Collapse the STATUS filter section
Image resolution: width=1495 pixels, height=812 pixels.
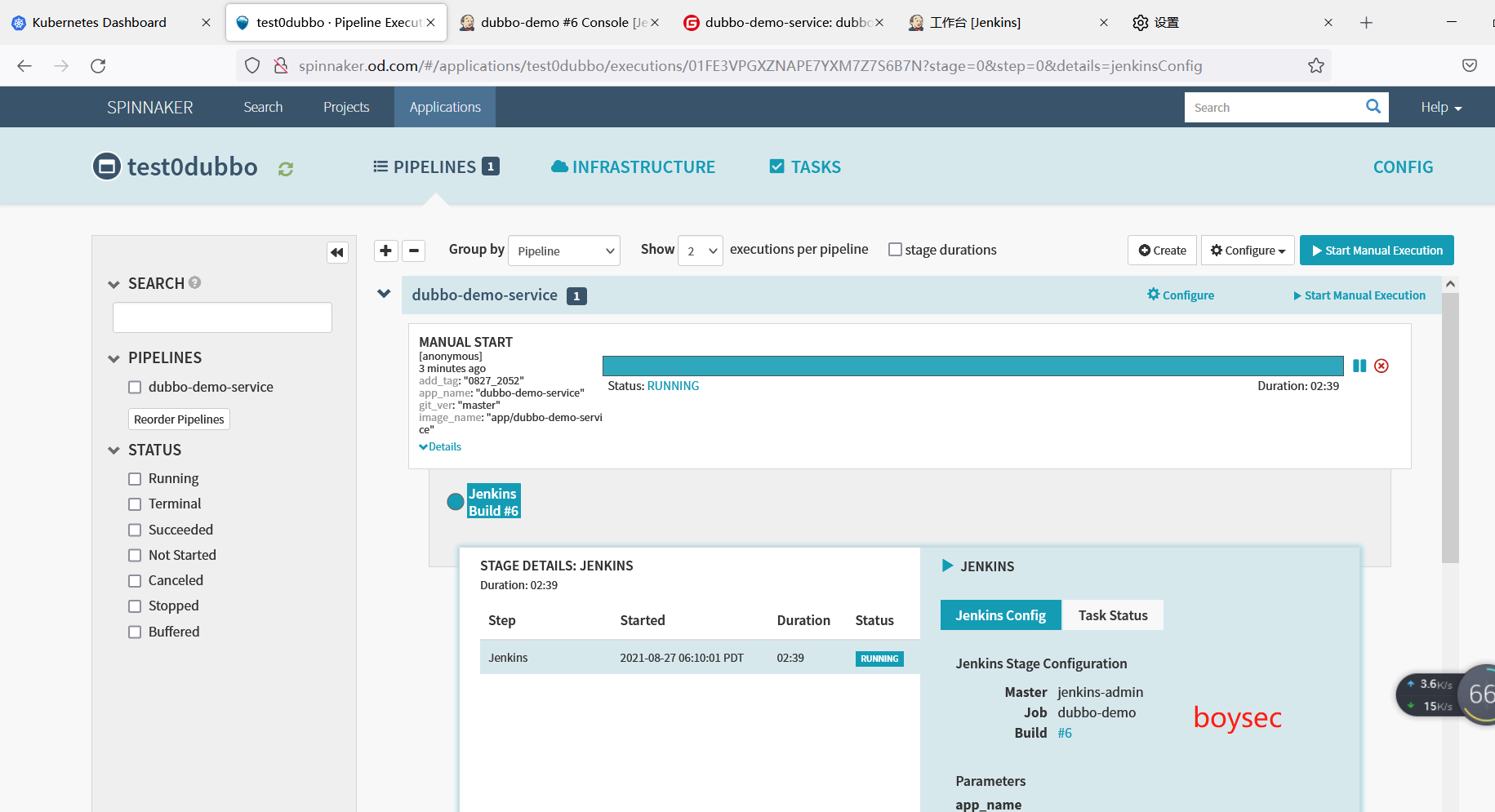(x=113, y=450)
